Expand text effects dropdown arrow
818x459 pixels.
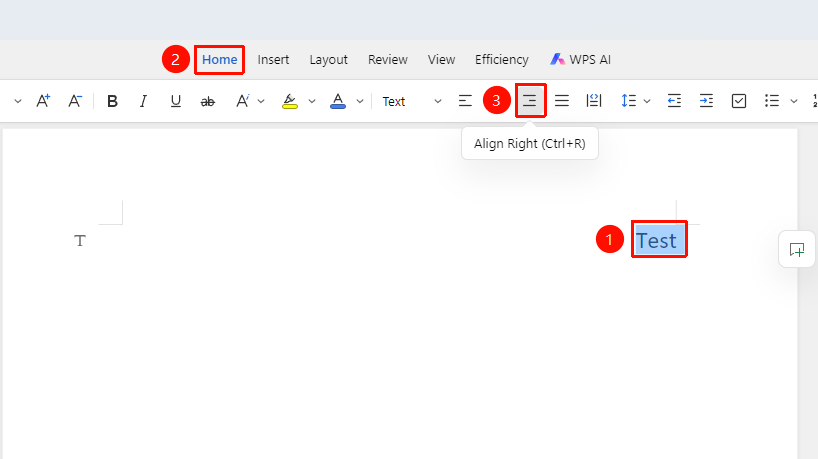[x=261, y=101]
